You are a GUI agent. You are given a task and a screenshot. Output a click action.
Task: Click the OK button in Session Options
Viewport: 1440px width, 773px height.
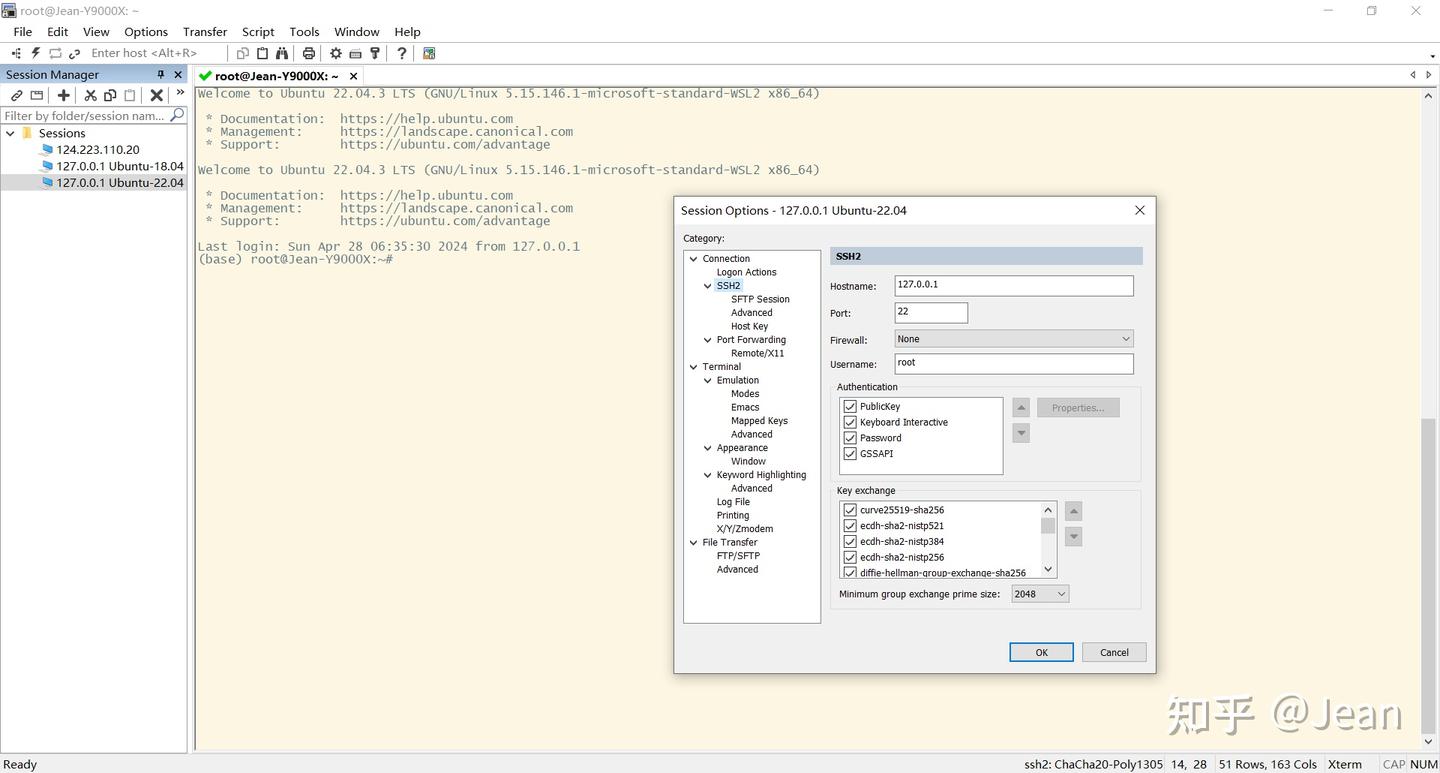pyautogui.click(x=1041, y=652)
